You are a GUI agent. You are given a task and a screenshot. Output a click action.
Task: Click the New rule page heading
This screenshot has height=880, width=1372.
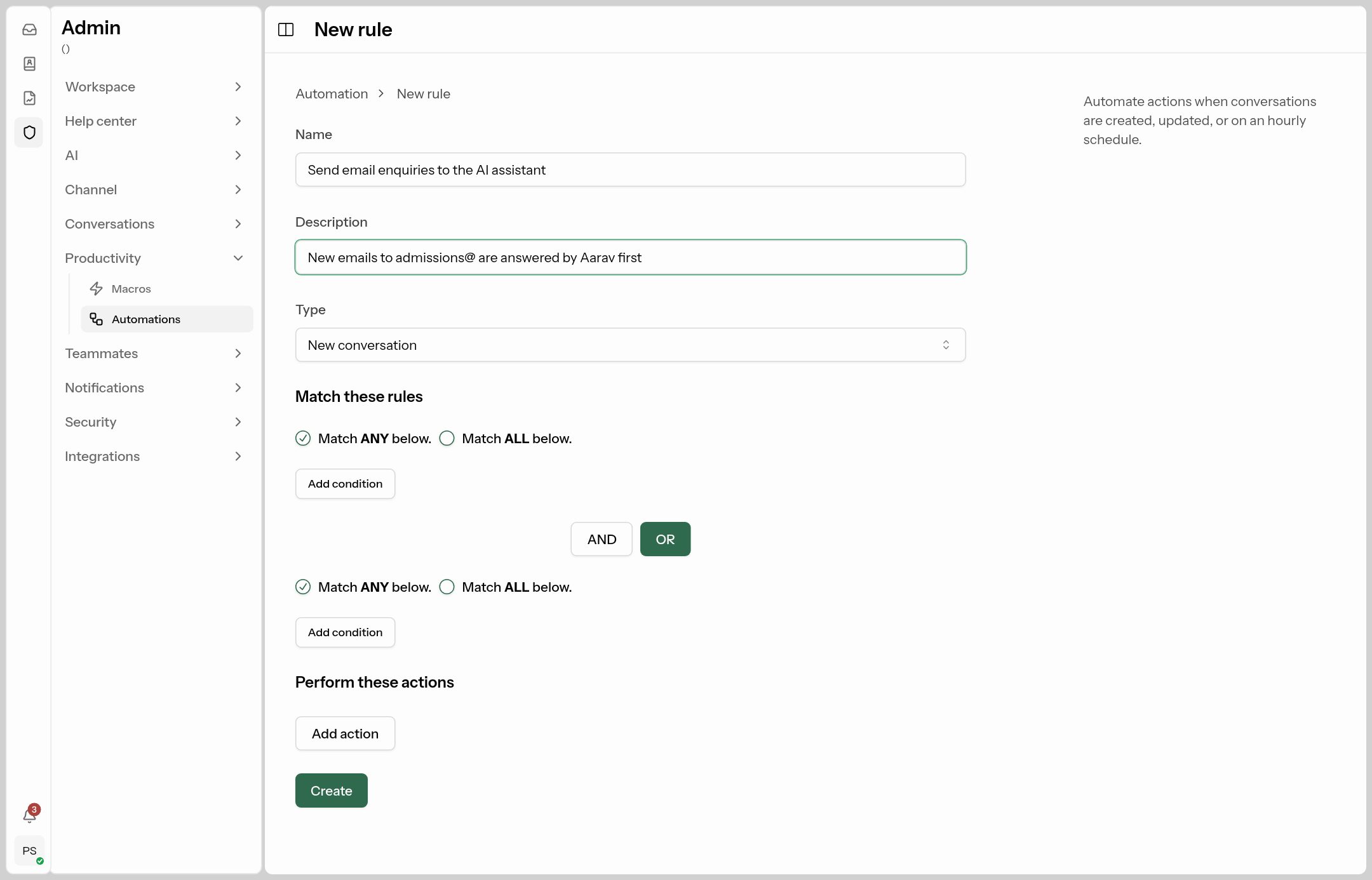coord(353,29)
